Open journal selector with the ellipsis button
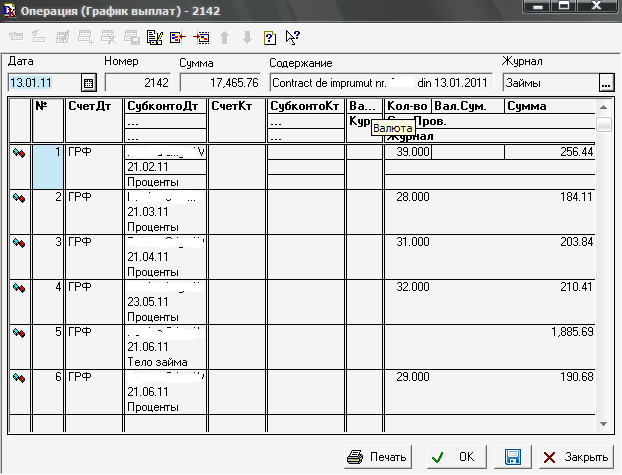Viewport: 622px width, 475px height. [x=605, y=83]
